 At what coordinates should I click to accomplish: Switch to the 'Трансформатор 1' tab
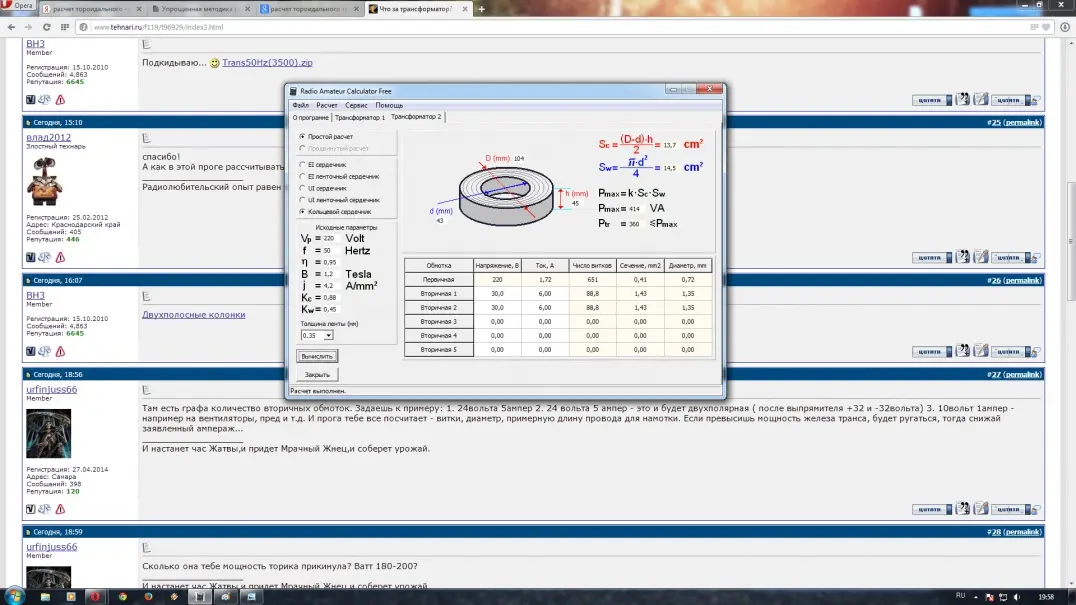click(359, 117)
